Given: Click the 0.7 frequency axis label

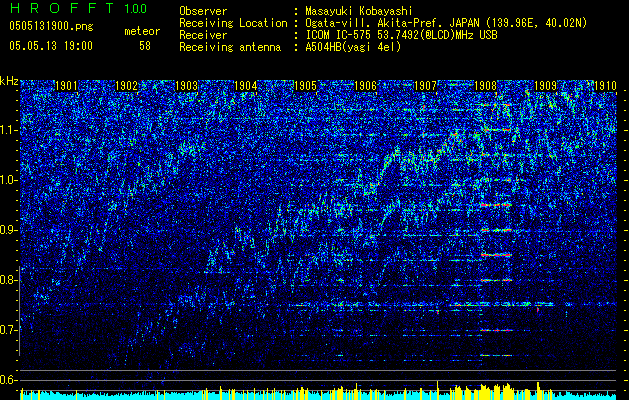Looking at the screenshot, I should click(x=8, y=330).
